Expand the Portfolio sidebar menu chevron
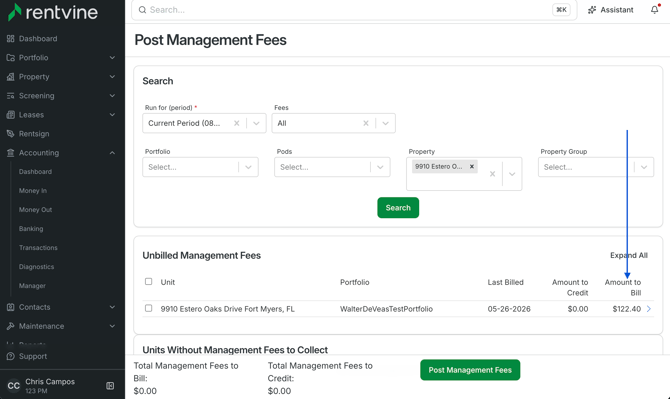 pyautogui.click(x=112, y=58)
